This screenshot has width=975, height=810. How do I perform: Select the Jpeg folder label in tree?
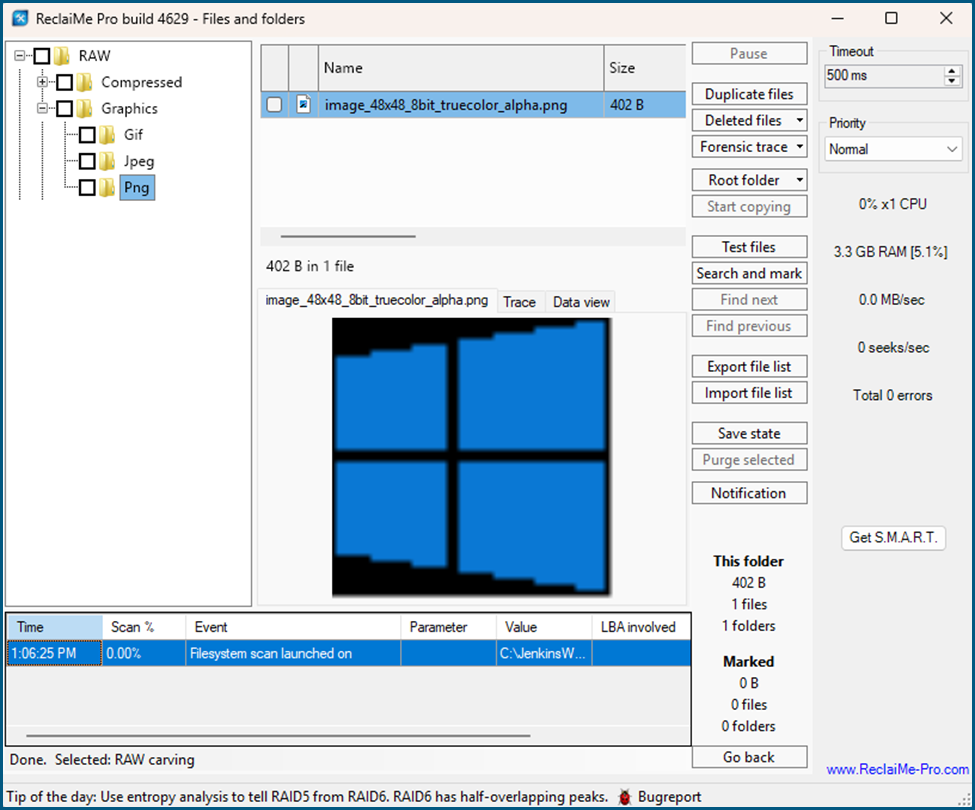click(139, 162)
